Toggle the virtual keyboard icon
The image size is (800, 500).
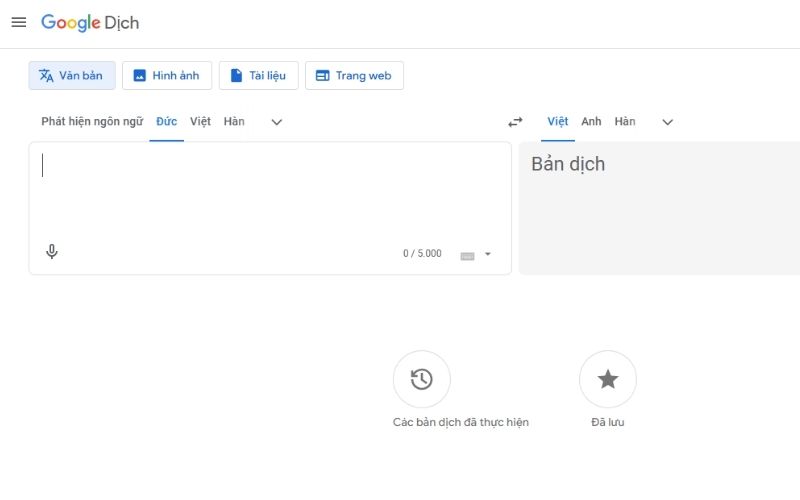pos(467,256)
